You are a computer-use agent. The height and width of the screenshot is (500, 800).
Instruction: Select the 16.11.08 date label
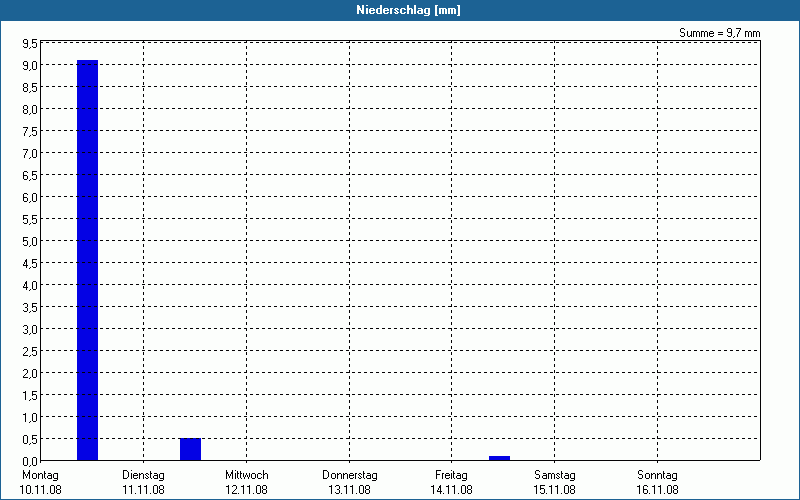coord(657,490)
